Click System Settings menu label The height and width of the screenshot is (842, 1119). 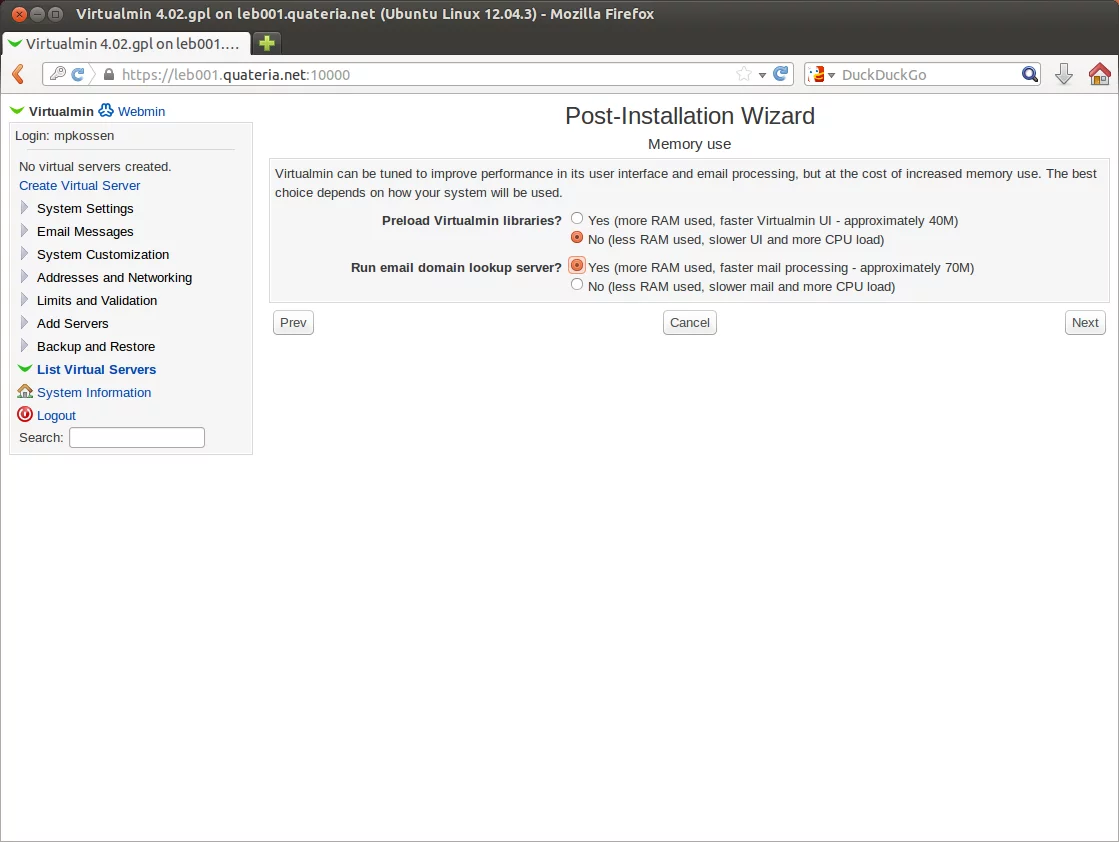pyautogui.click(x=85, y=208)
